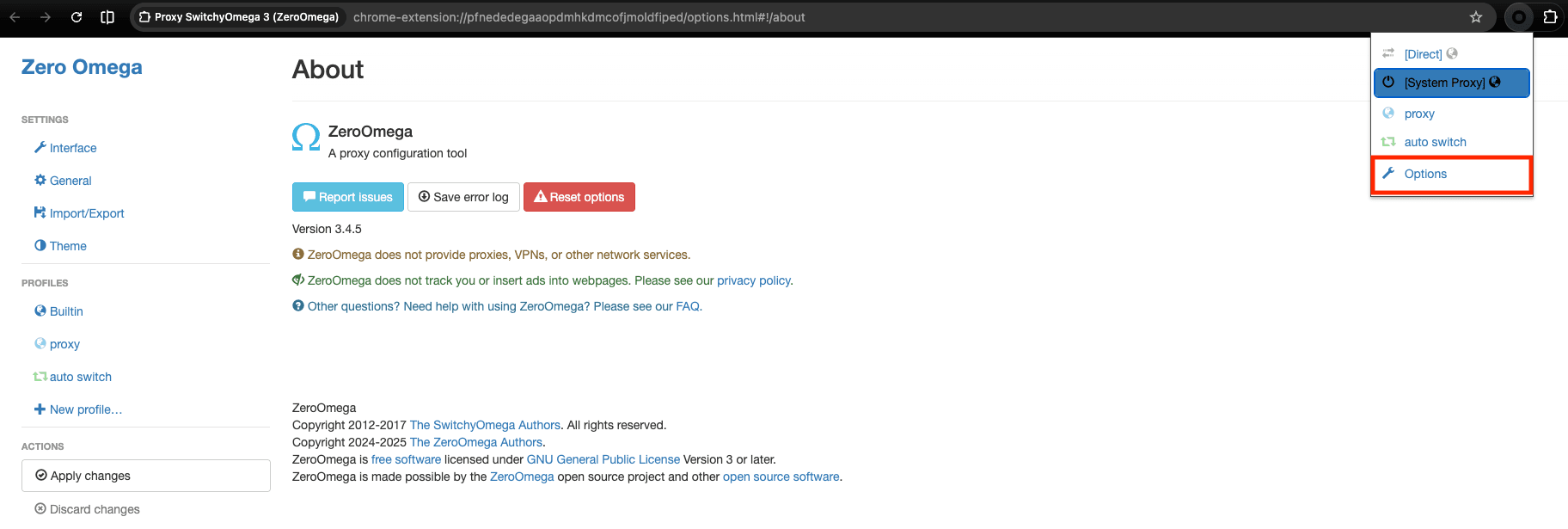
Task: Toggle the browser sidebar panel icon
Action: click(107, 17)
